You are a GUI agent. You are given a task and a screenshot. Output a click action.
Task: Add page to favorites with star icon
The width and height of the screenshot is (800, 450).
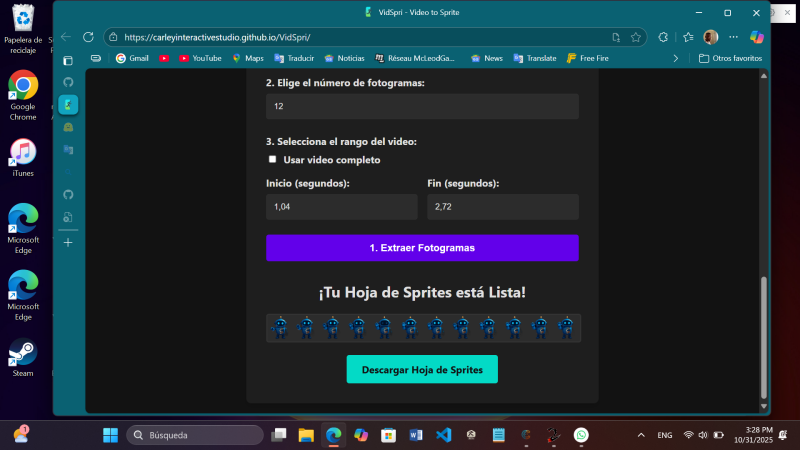636,37
